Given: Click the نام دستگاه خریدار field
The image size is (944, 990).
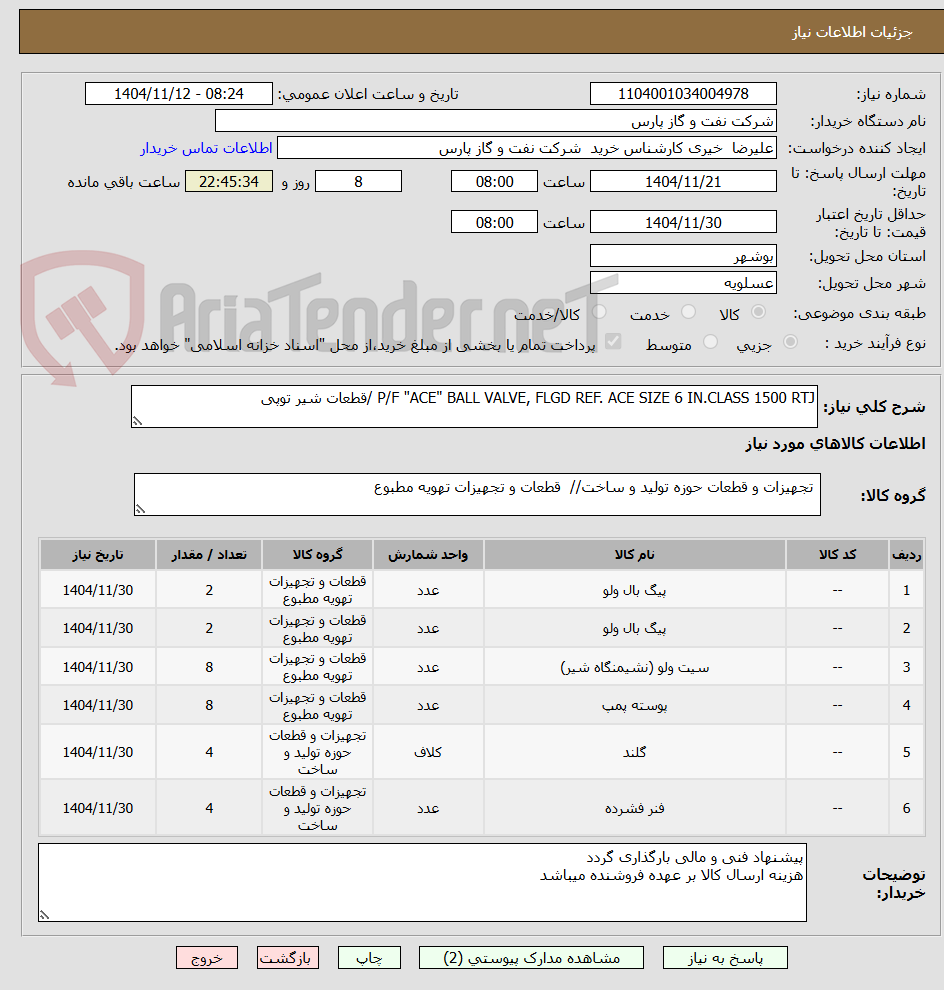Looking at the screenshot, I should (496, 121).
